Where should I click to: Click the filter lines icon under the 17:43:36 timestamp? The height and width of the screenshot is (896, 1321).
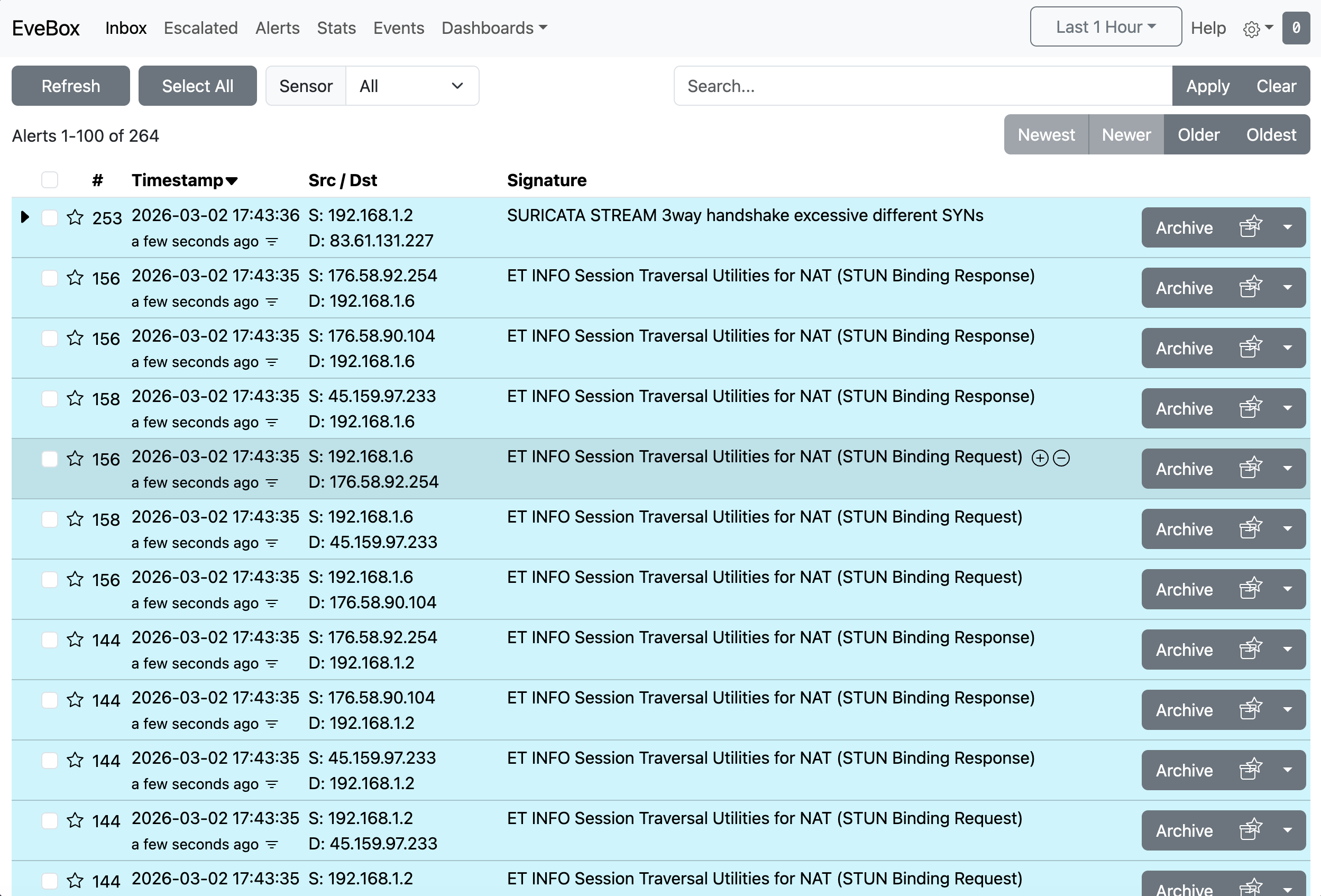point(272,242)
